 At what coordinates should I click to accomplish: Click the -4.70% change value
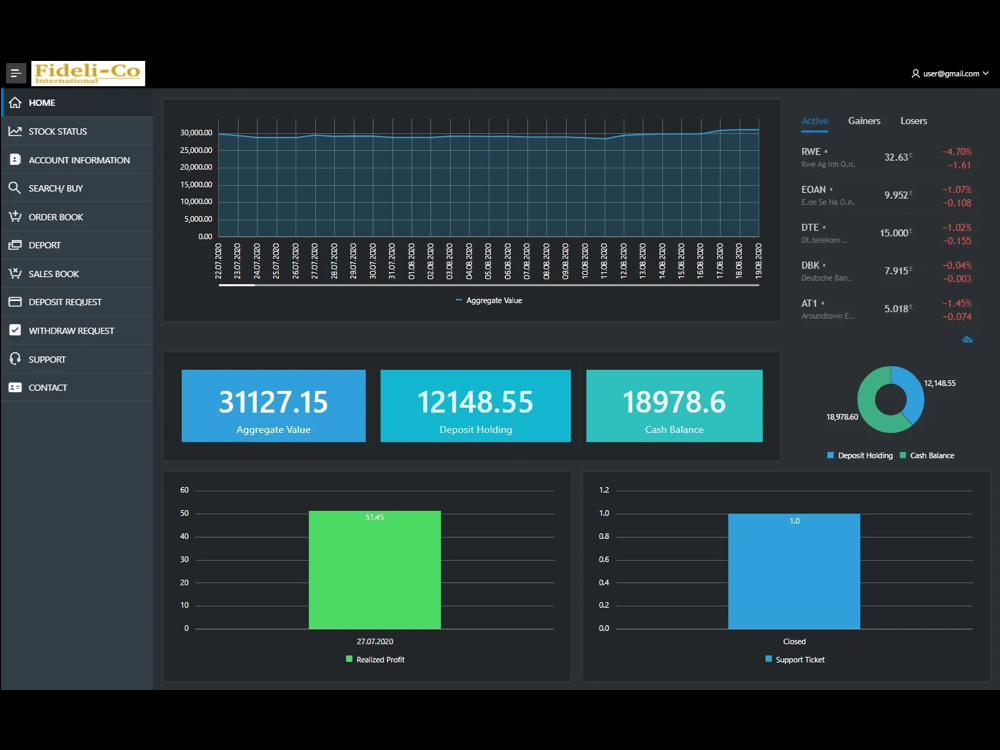(x=957, y=152)
